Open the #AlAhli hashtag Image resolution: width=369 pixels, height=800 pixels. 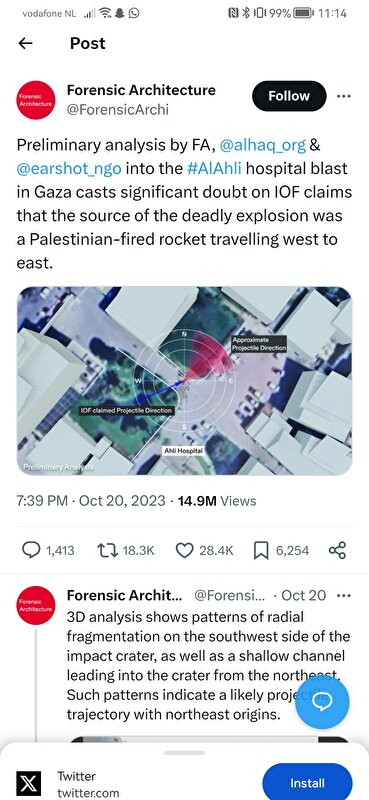(214, 168)
